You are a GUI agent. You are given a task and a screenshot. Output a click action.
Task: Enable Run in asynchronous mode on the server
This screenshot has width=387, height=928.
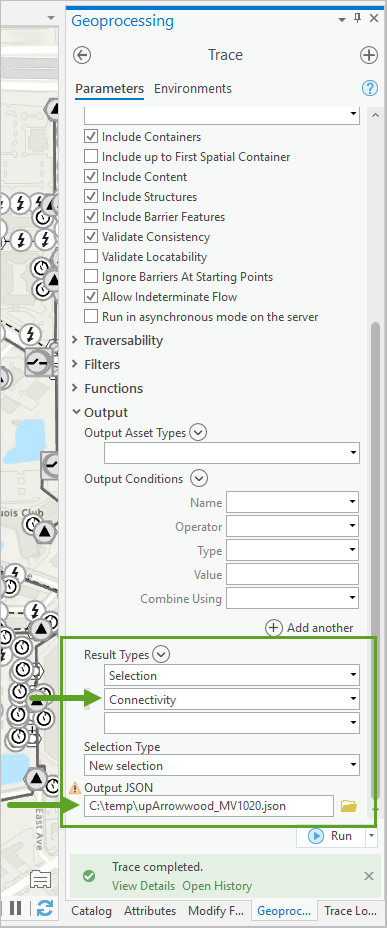coord(91,317)
